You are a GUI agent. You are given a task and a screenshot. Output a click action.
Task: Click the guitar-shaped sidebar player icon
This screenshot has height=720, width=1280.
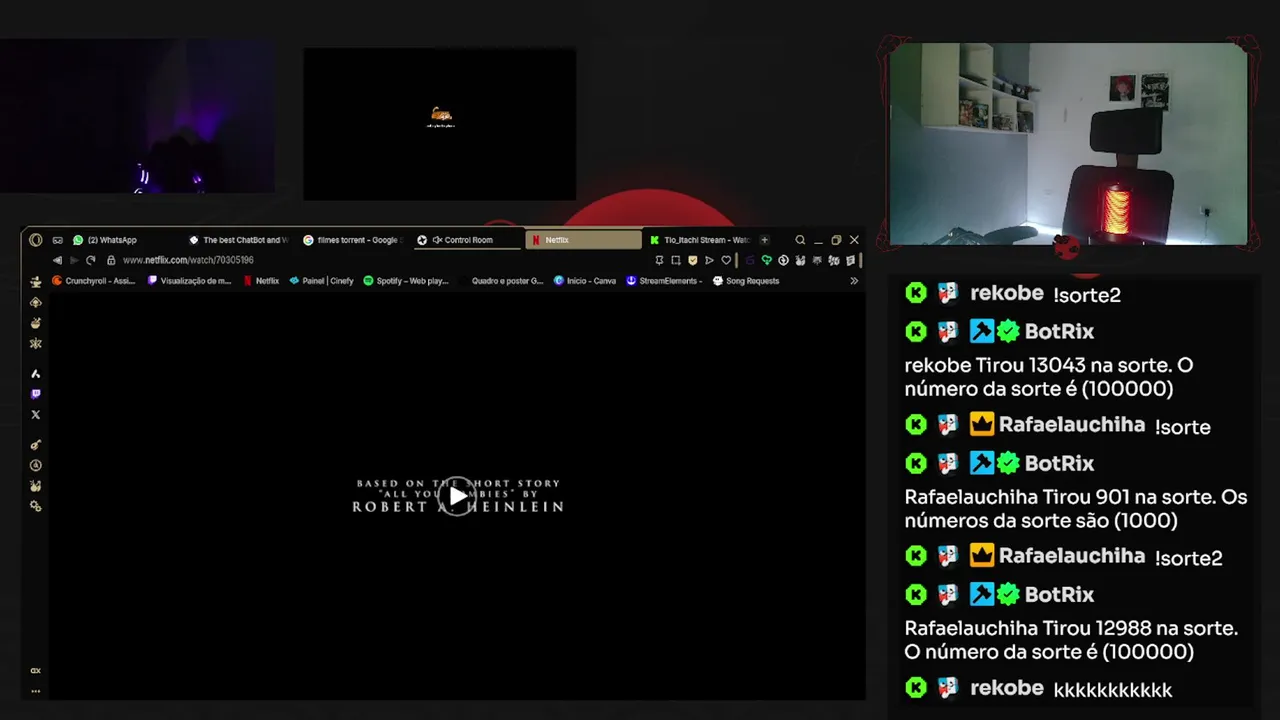pos(36,444)
